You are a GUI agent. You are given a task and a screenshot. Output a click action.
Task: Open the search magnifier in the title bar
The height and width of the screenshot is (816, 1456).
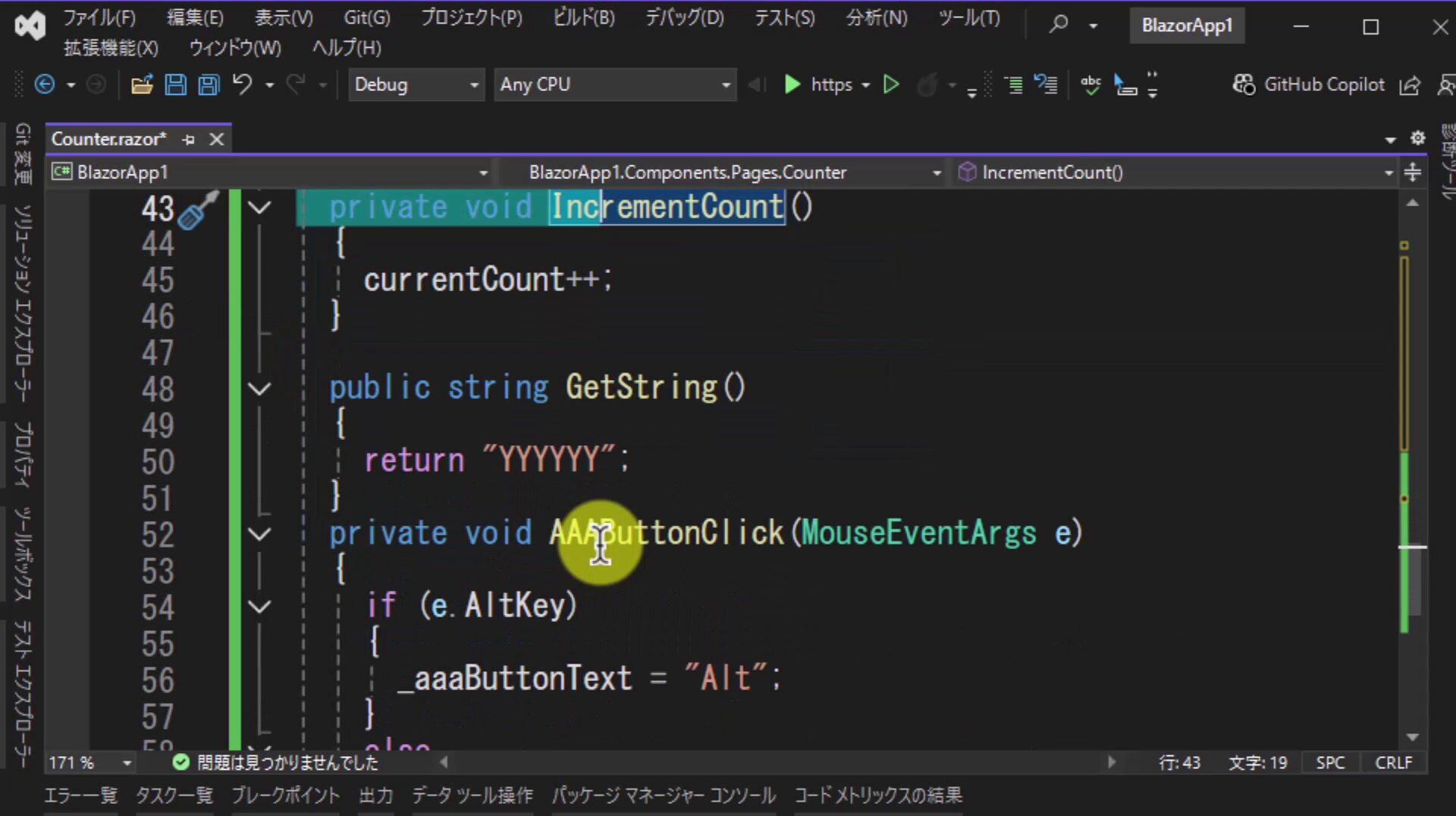click(1059, 25)
